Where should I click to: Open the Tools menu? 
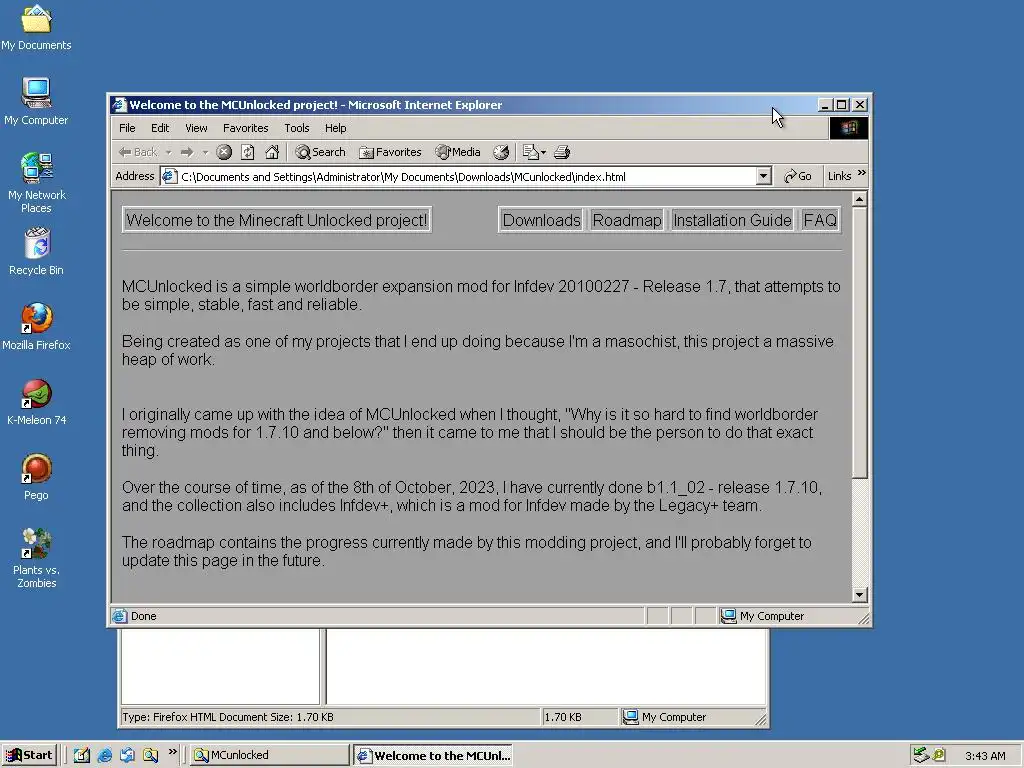pyautogui.click(x=296, y=128)
